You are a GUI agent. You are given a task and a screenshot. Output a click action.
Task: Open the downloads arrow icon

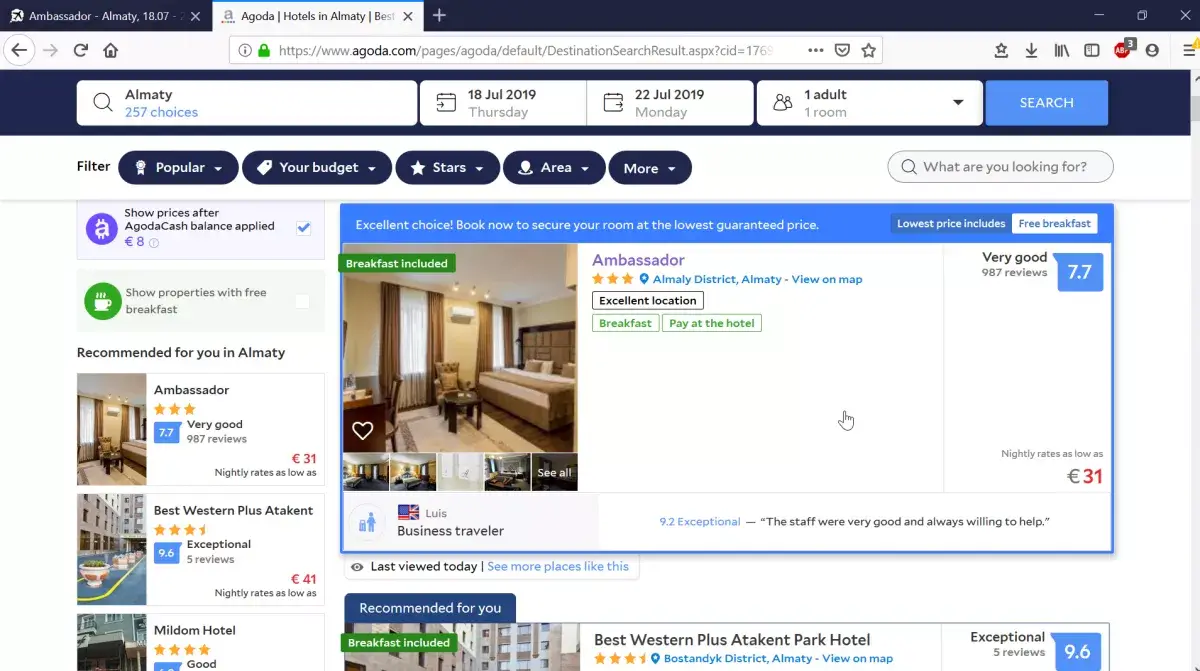[1031, 51]
